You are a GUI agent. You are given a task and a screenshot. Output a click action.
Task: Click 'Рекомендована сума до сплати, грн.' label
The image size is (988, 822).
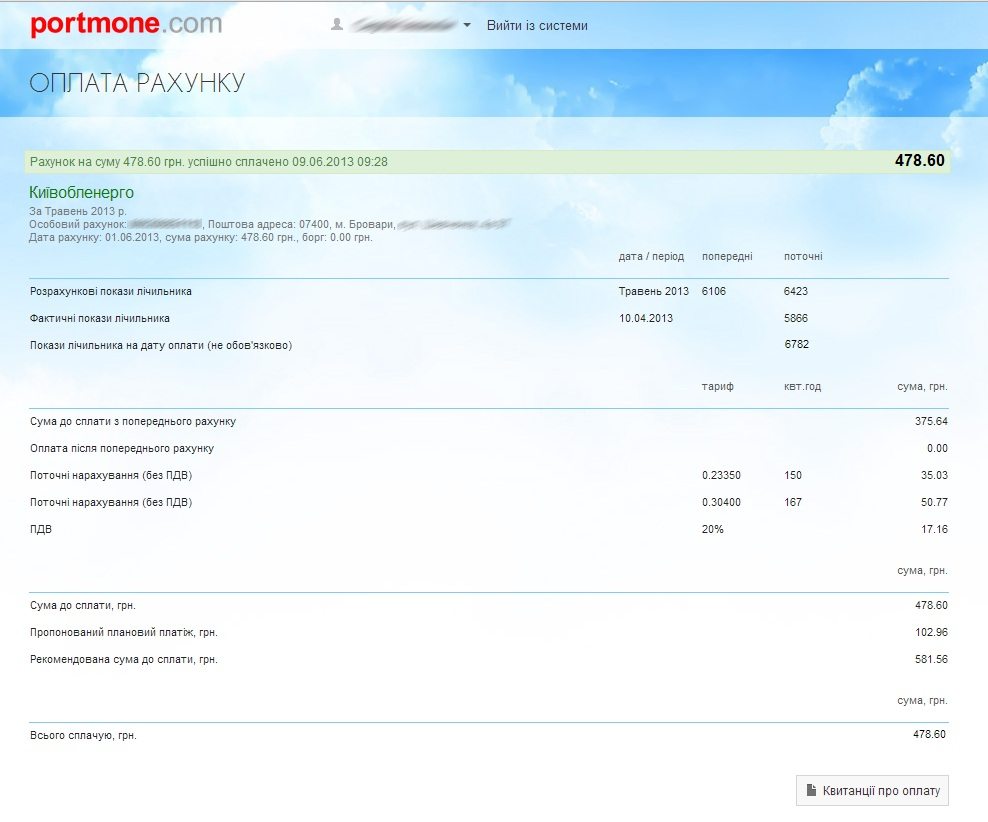point(124,660)
